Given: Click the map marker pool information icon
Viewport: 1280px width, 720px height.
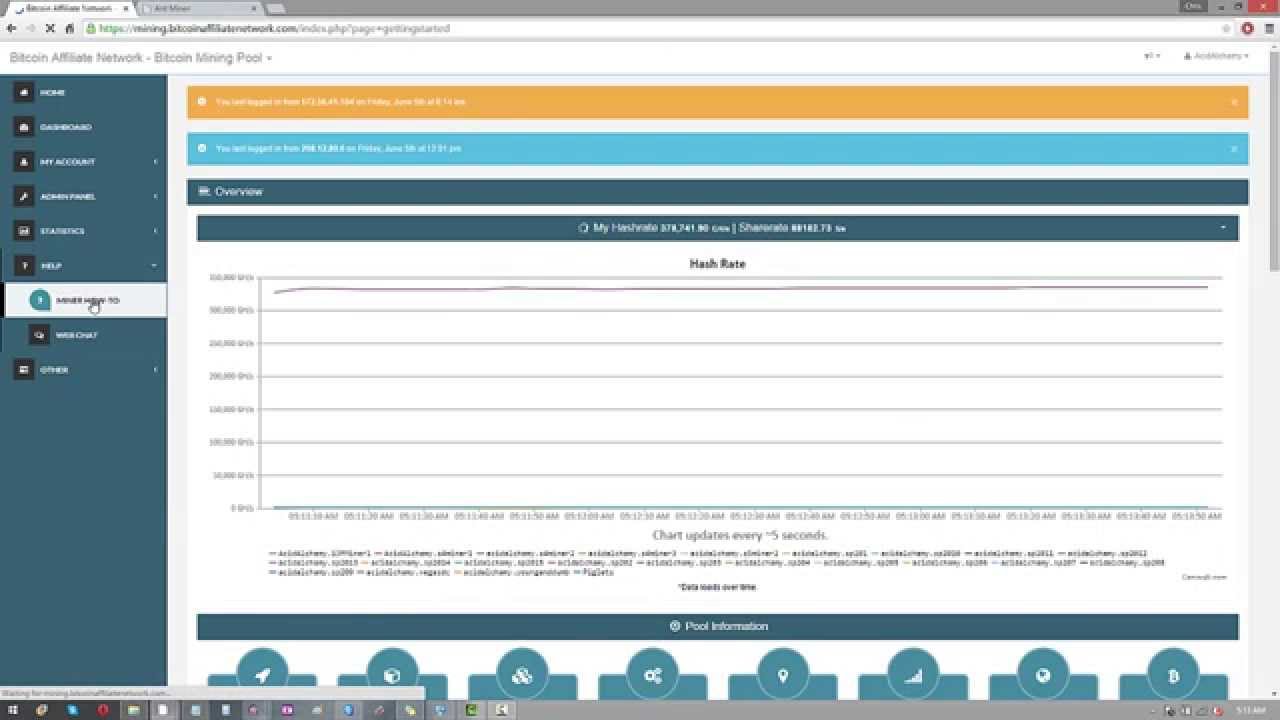Looking at the screenshot, I should click(x=783, y=675).
